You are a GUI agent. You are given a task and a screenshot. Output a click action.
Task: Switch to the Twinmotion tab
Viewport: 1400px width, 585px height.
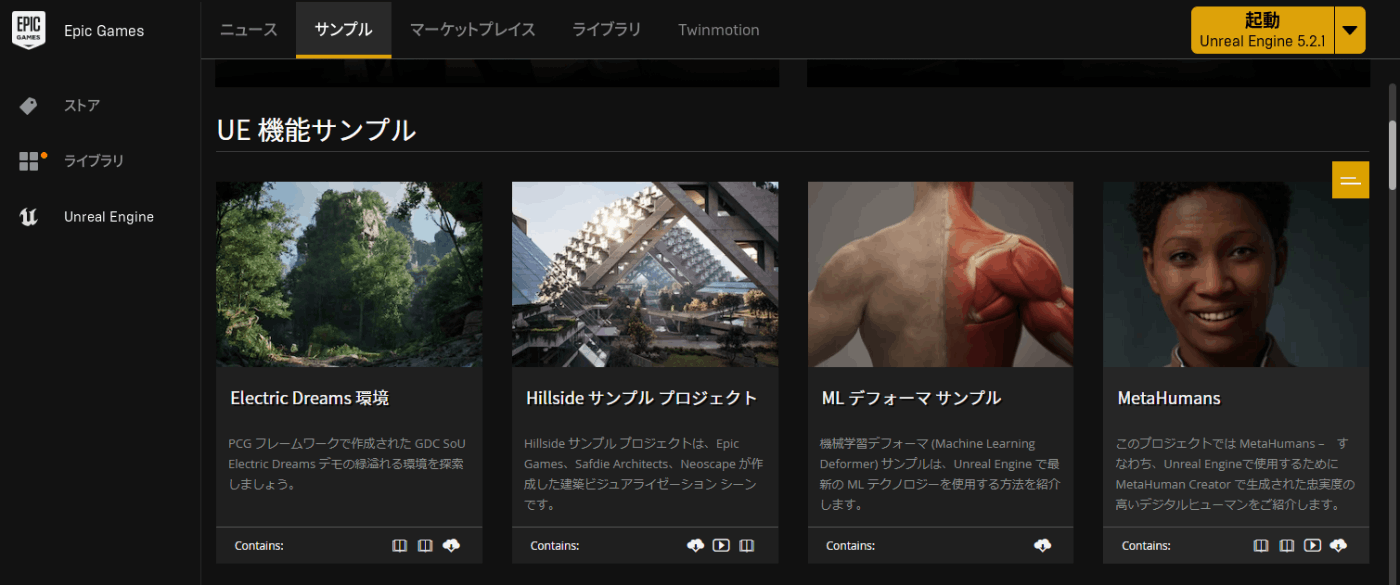[718, 30]
